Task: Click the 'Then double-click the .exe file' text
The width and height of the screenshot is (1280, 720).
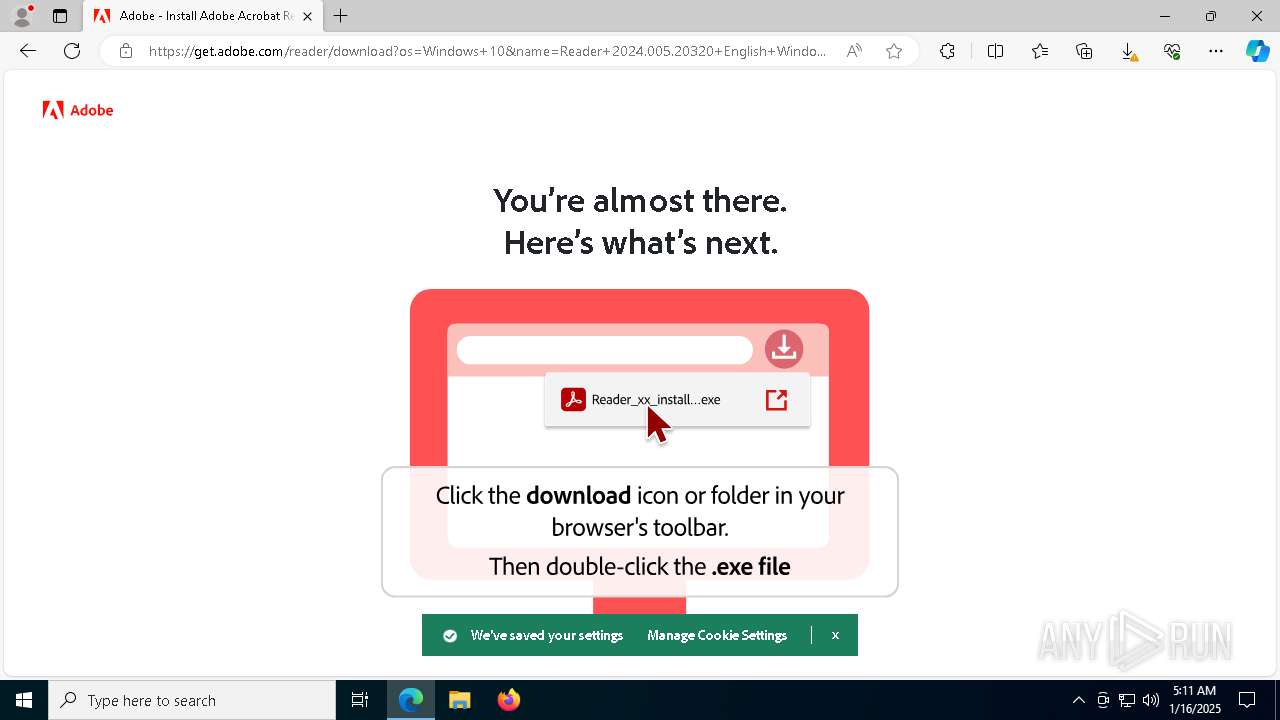Action: click(x=640, y=566)
